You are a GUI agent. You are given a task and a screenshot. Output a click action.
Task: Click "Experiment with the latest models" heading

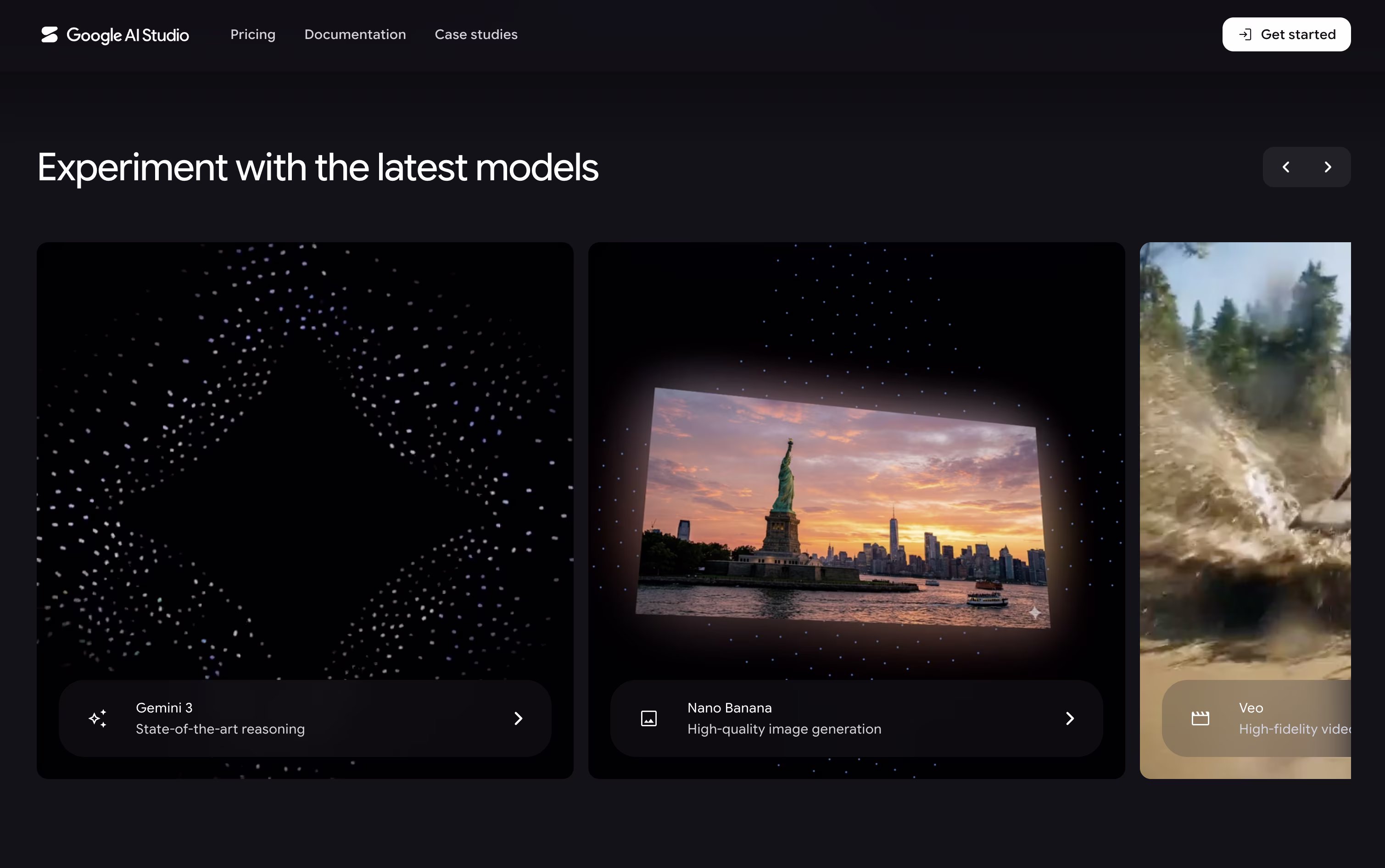tap(318, 167)
